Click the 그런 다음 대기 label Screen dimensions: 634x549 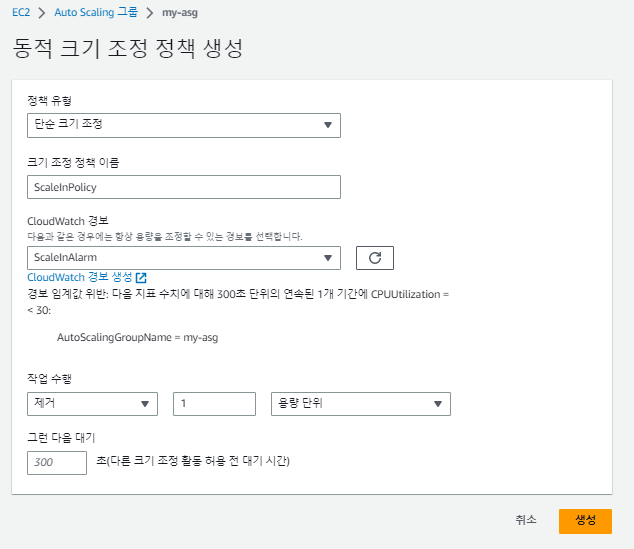click(61, 437)
